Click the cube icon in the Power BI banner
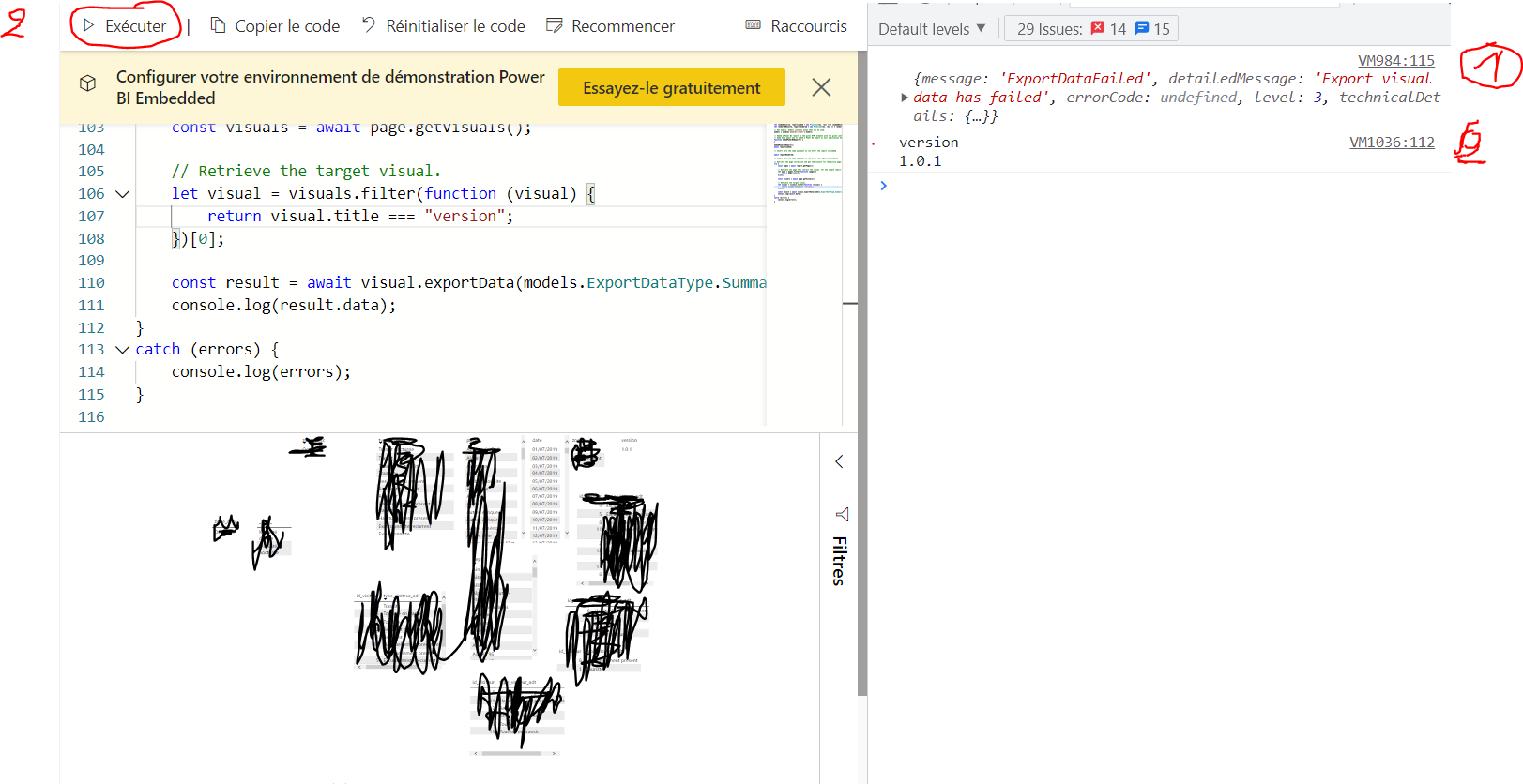1523x784 pixels. pyautogui.click(x=87, y=83)
